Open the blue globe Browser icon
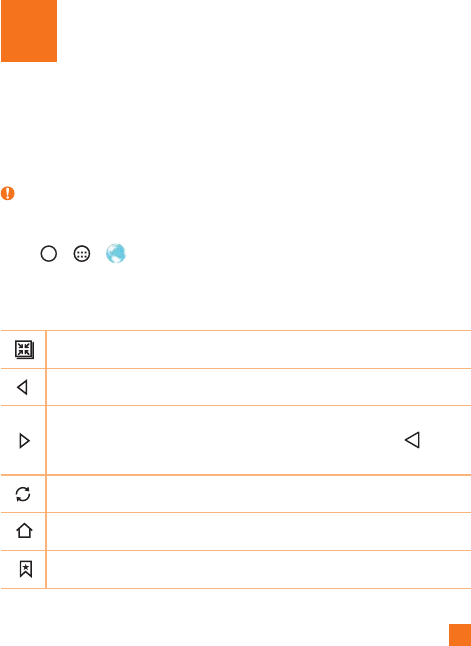Viewport: 471px width, 646px height. [x=116, y=253]
